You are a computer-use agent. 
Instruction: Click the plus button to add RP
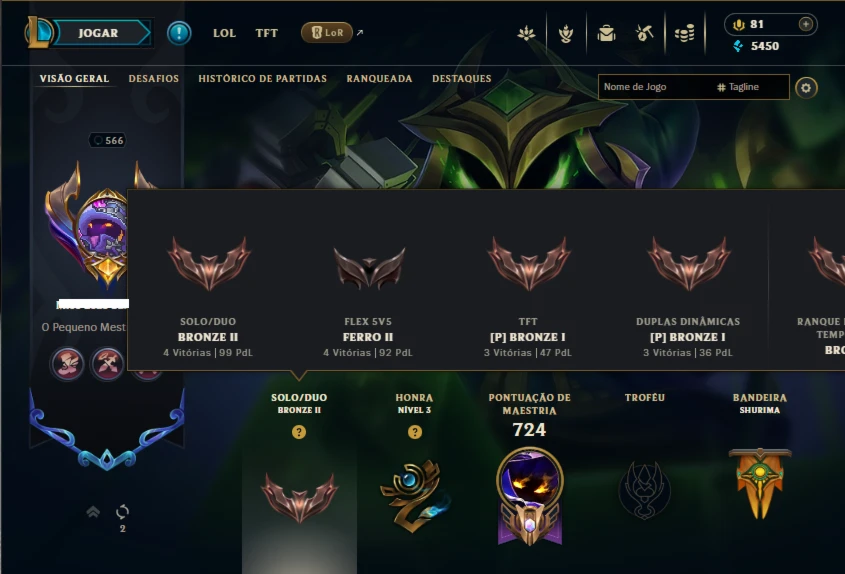coord(806,24)
